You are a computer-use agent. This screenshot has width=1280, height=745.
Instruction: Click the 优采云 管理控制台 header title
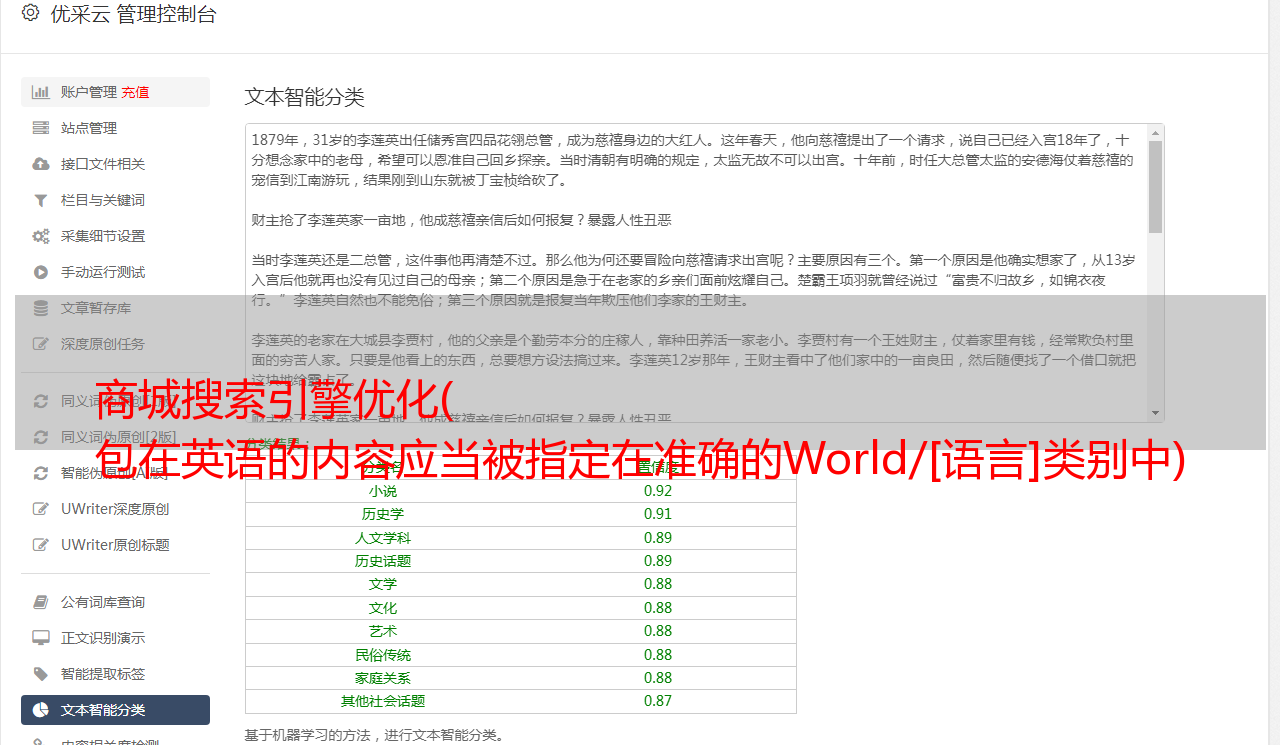[133, 14]
